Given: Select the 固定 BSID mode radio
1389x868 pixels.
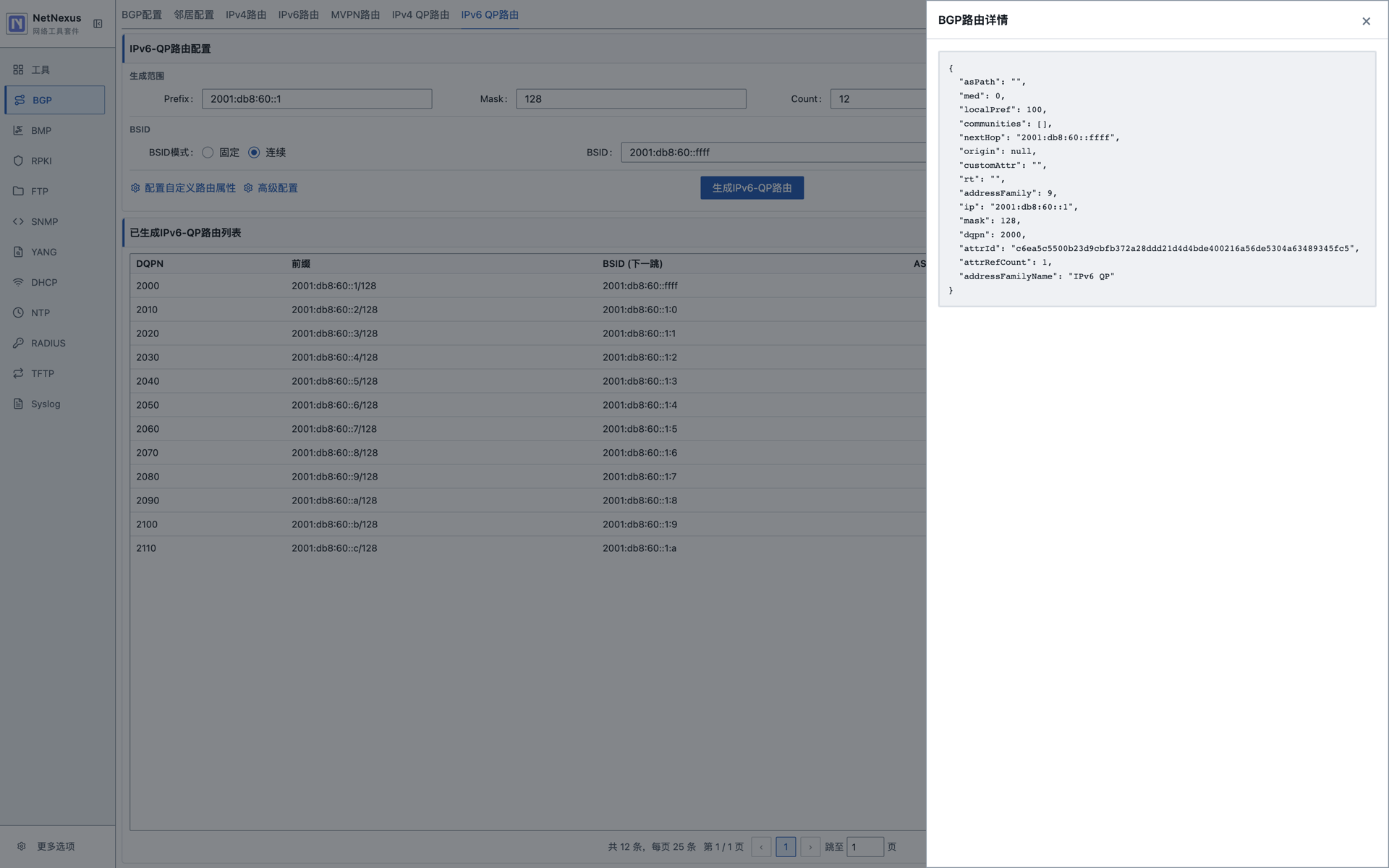Looking at the screenshot, I should point(208,153).
